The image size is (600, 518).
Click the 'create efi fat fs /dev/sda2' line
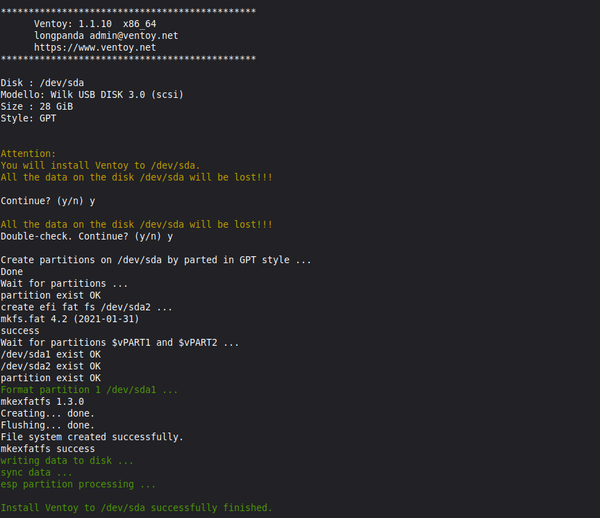(87, 307)
